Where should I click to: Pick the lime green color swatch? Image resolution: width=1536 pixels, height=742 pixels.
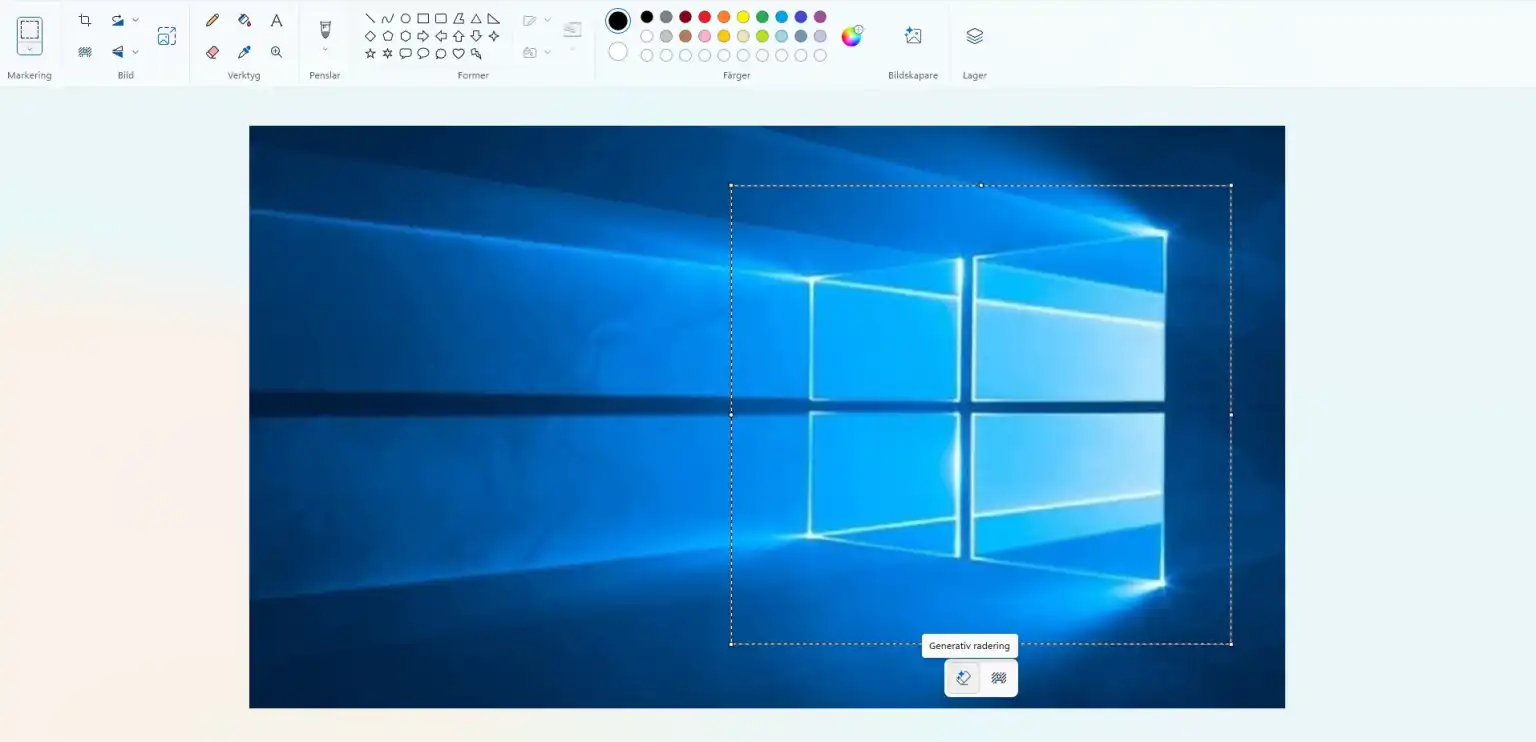(x=762, y=36)
